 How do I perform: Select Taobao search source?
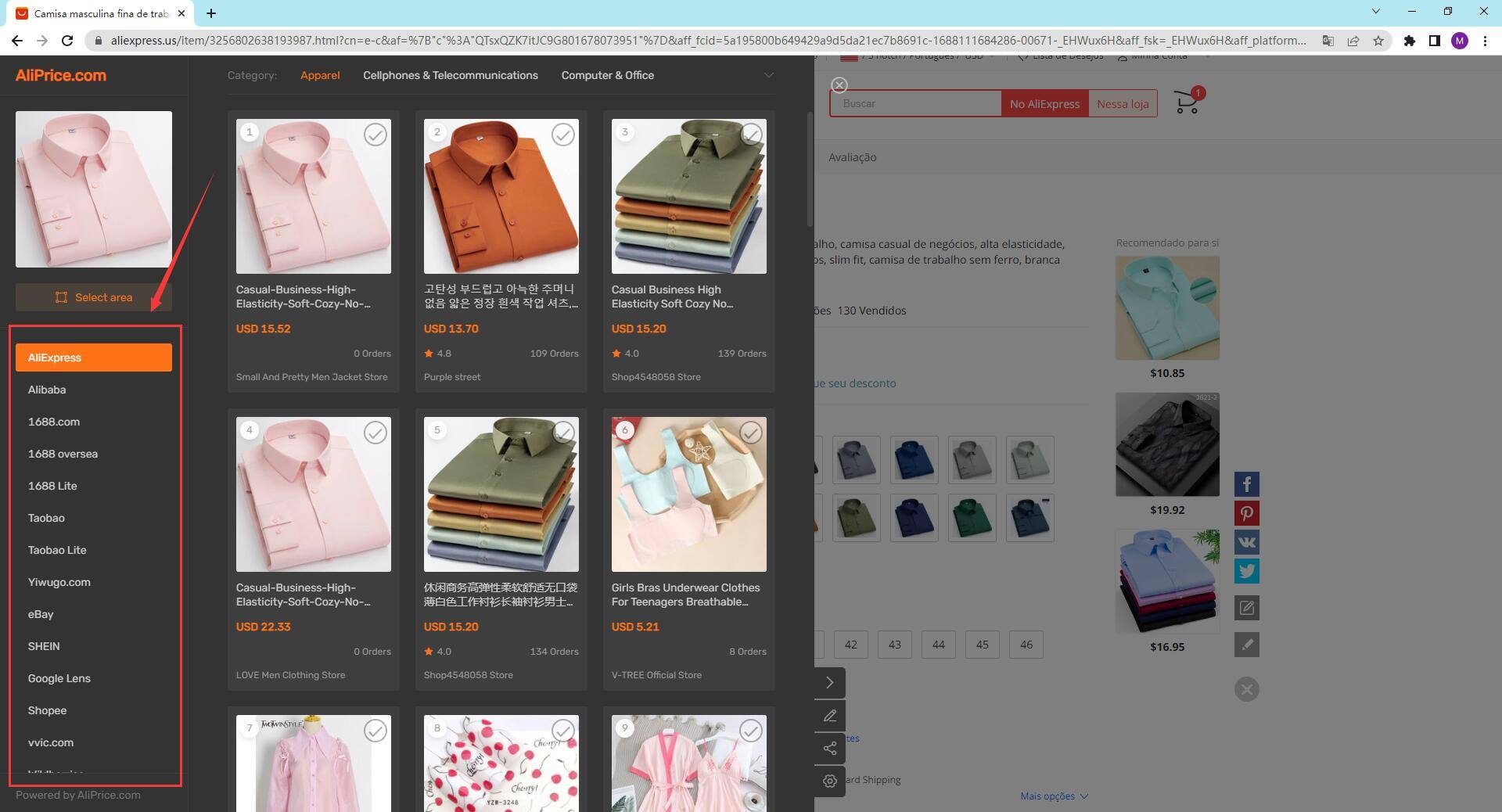[x=94, y=518]
